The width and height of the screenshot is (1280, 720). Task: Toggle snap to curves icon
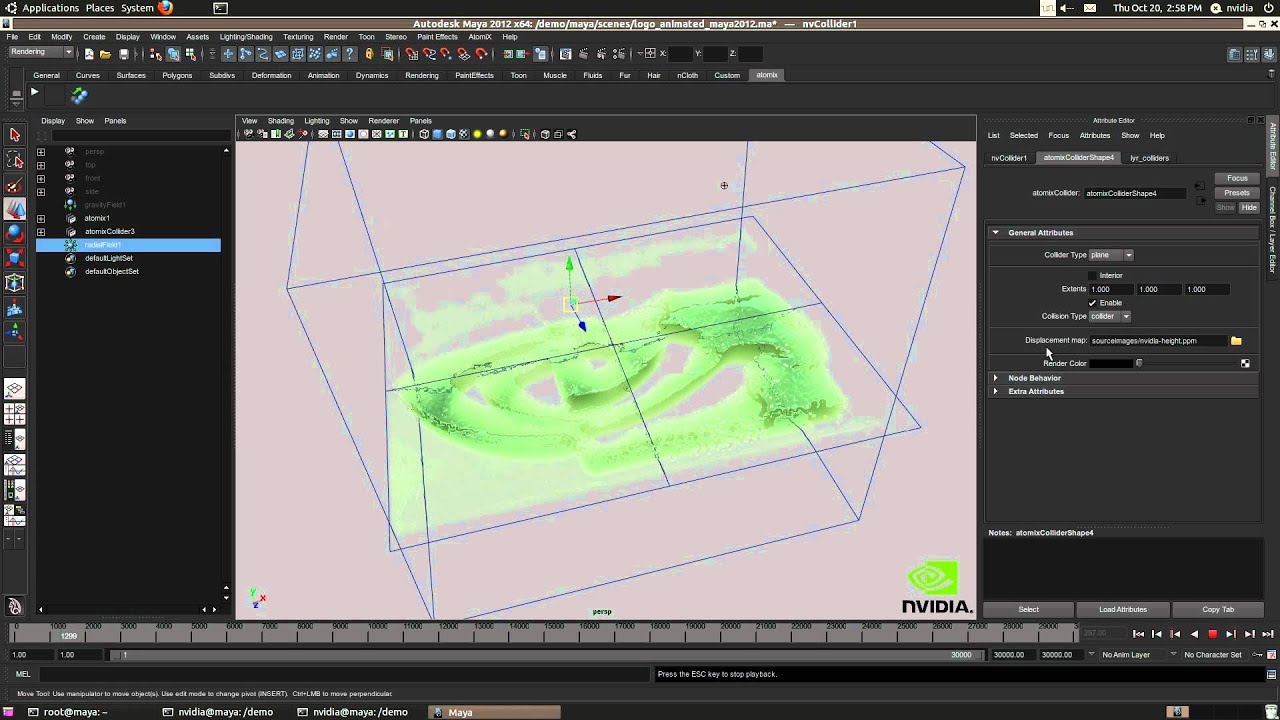(431, 53)
